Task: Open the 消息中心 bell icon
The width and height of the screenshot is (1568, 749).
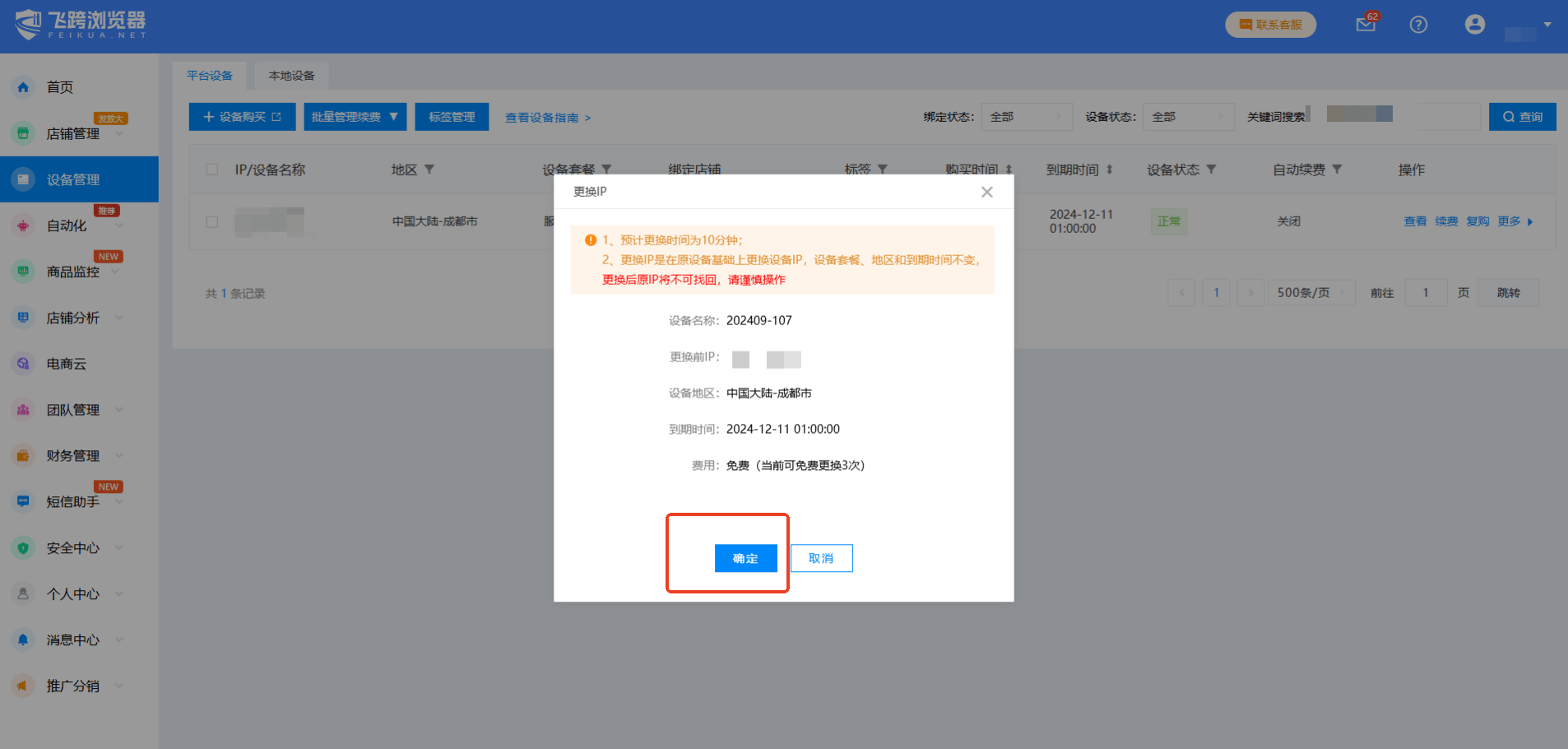Action: [22, 640]
